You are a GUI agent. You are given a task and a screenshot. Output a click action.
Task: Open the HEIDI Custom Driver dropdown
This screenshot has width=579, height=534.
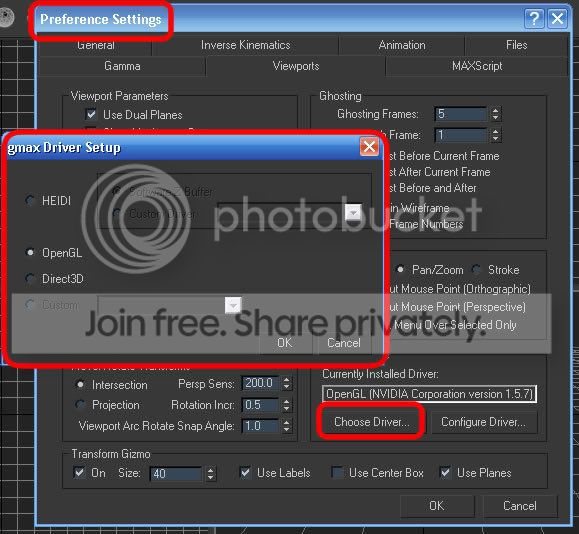pos(353,213)
